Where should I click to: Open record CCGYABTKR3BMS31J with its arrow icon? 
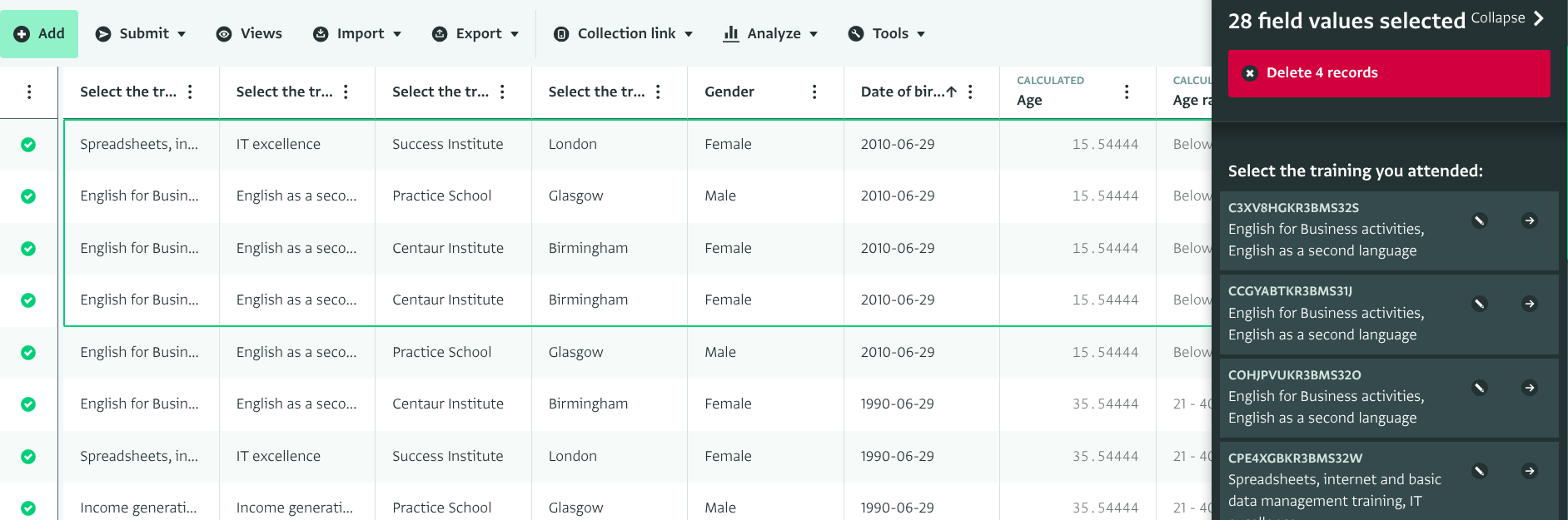[x=1529, y=305]
